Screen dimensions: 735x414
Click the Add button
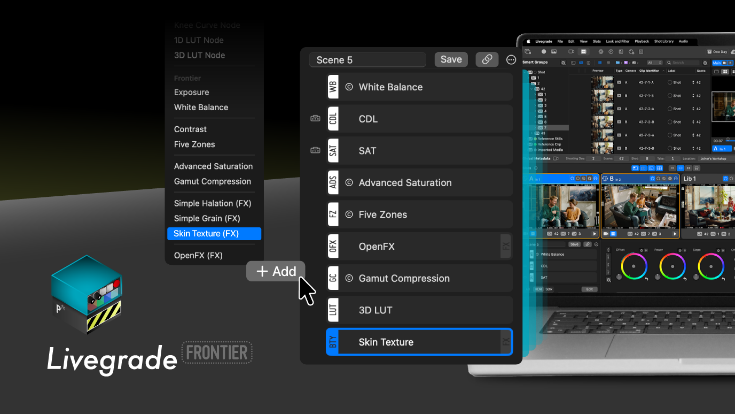(276, 271)
